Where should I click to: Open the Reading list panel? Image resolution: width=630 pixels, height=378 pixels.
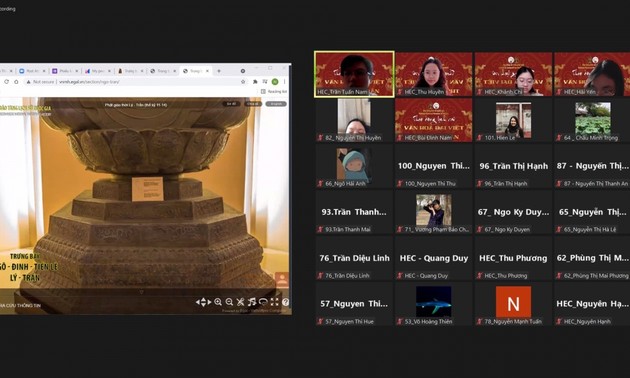point(274,92)
